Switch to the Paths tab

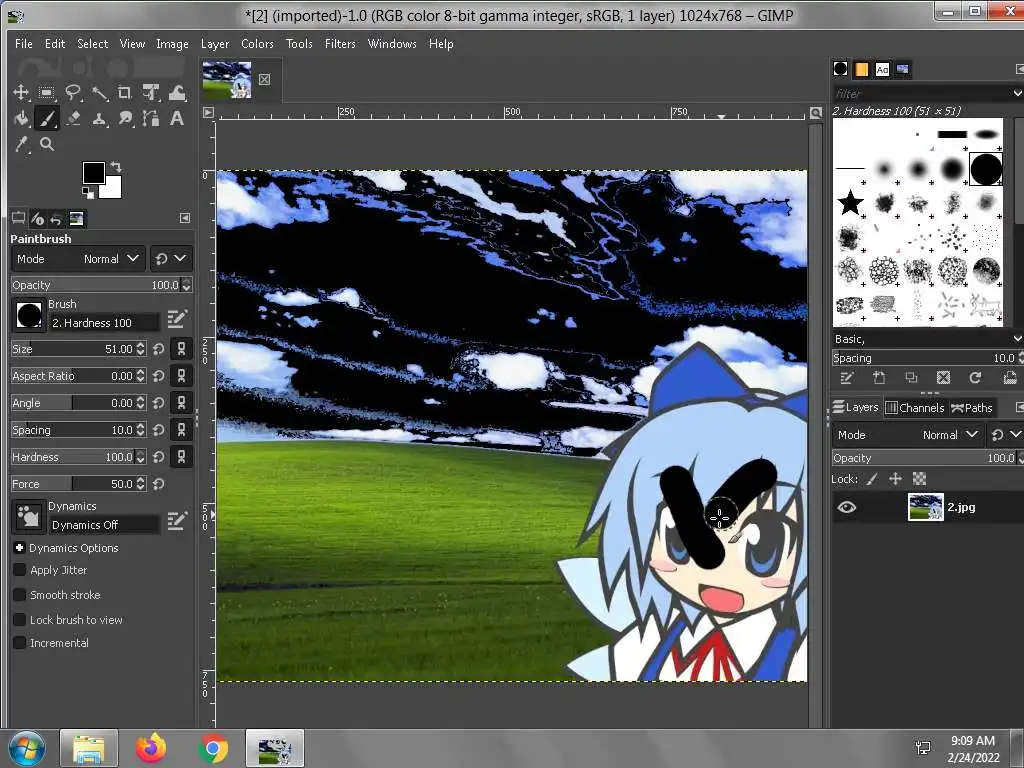click(x=972, y=408)
